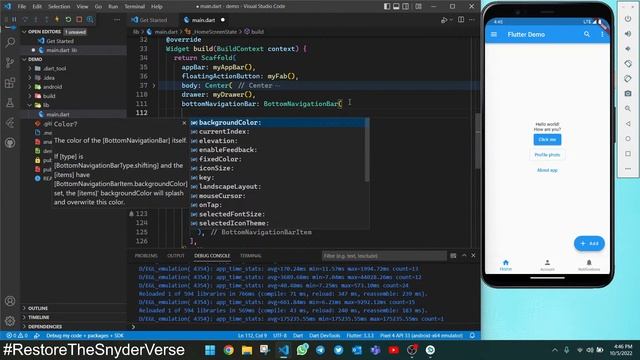Open Accounts icon in activity bar
Viewport: 640px width, 360px height.
click(x=10, y=301)
